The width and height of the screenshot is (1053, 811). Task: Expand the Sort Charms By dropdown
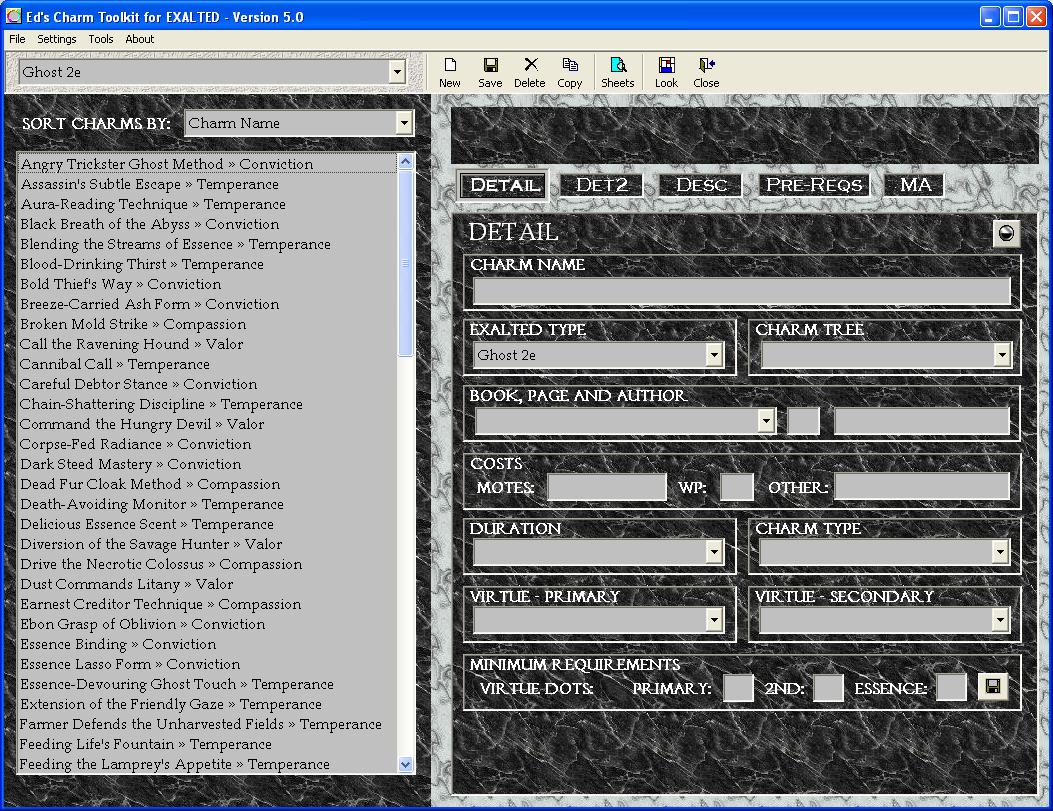point(404,123)
